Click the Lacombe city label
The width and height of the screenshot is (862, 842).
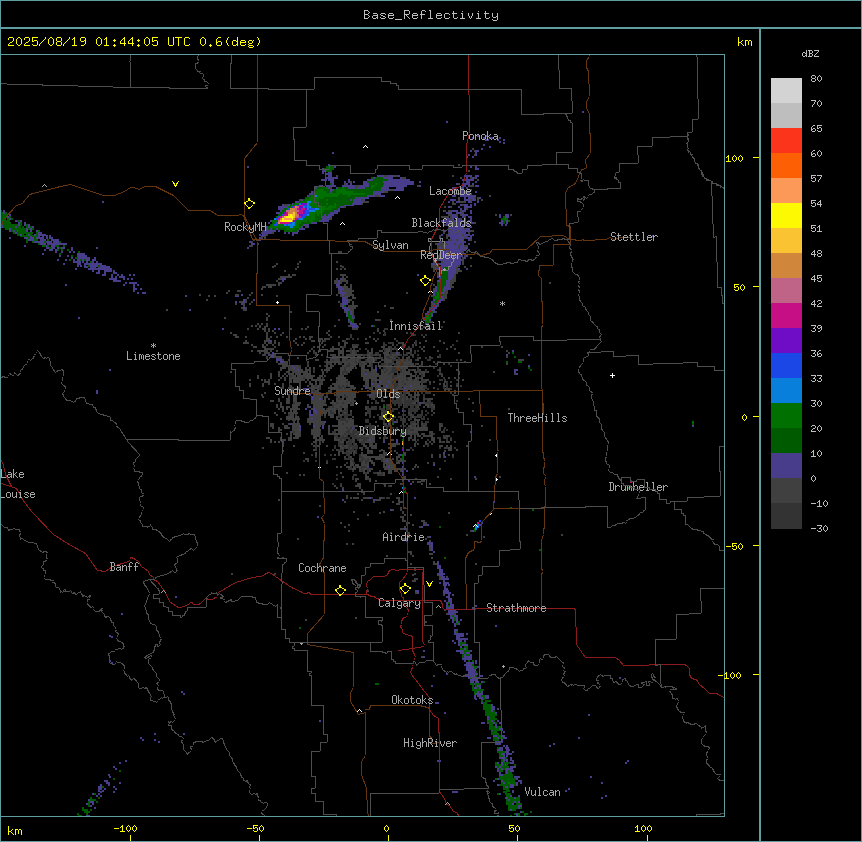[450, 191]
